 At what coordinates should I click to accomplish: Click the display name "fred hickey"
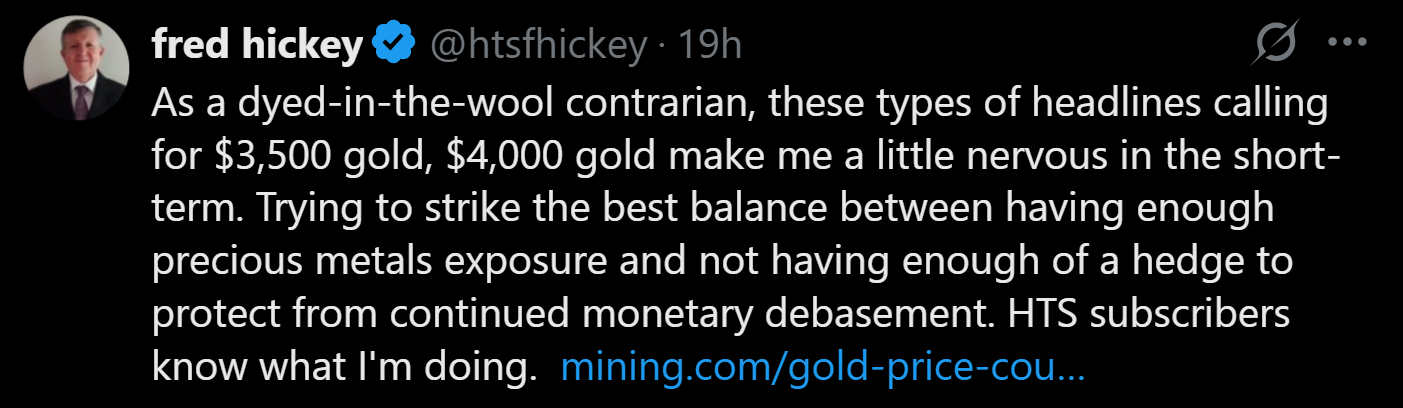pyautogui.click(x=256, y=46)
